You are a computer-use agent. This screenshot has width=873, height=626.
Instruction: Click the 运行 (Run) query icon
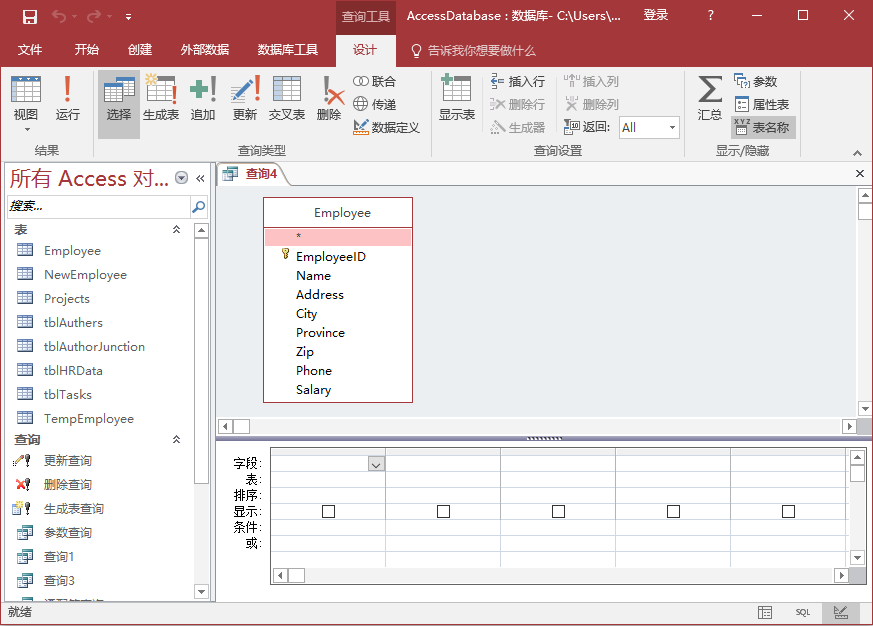(x=68, y=99)
